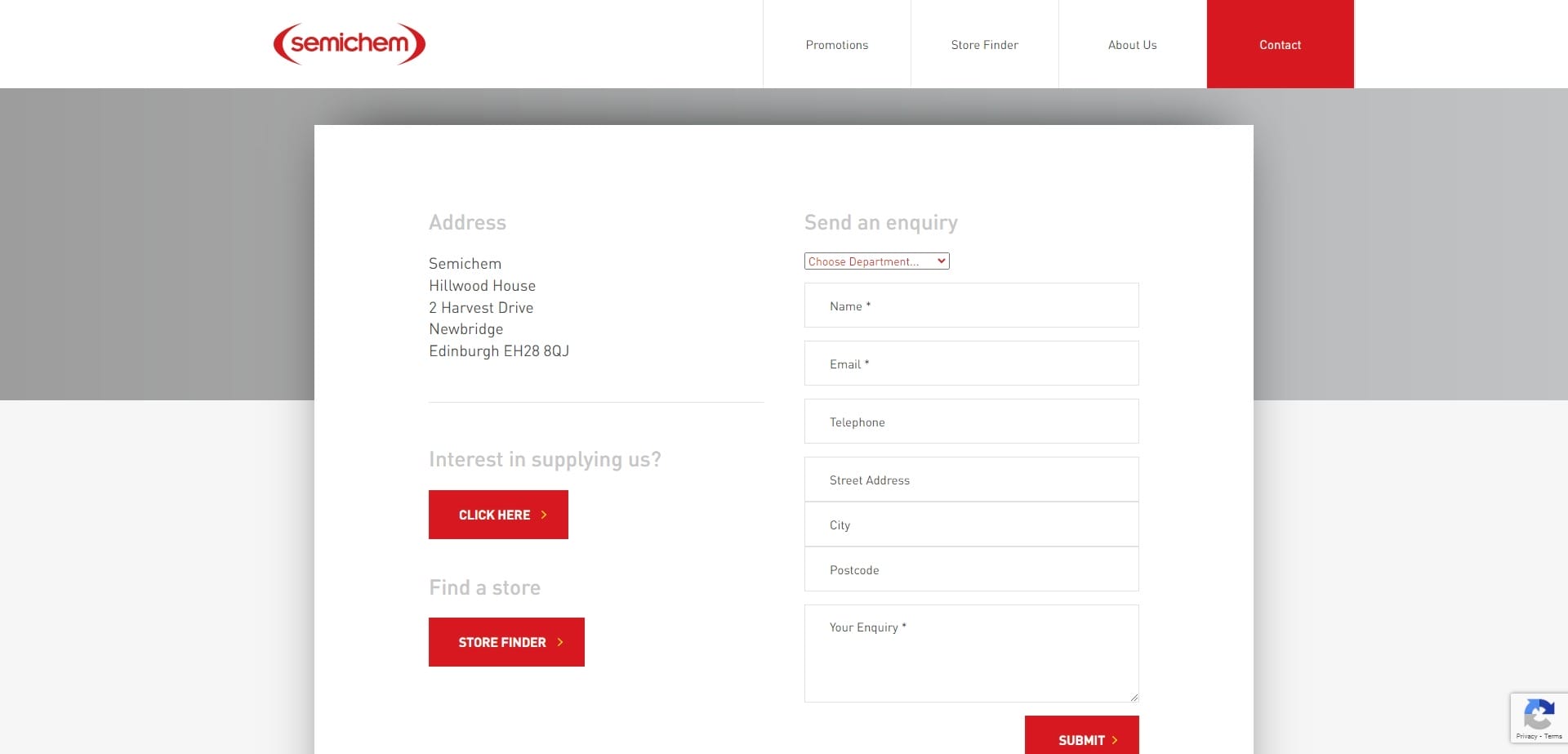Image resolution: width=1568 pixels, height=754 pixels.
Task: Grab the enquiry textarea resize handle
Action: click(1134, 698)
